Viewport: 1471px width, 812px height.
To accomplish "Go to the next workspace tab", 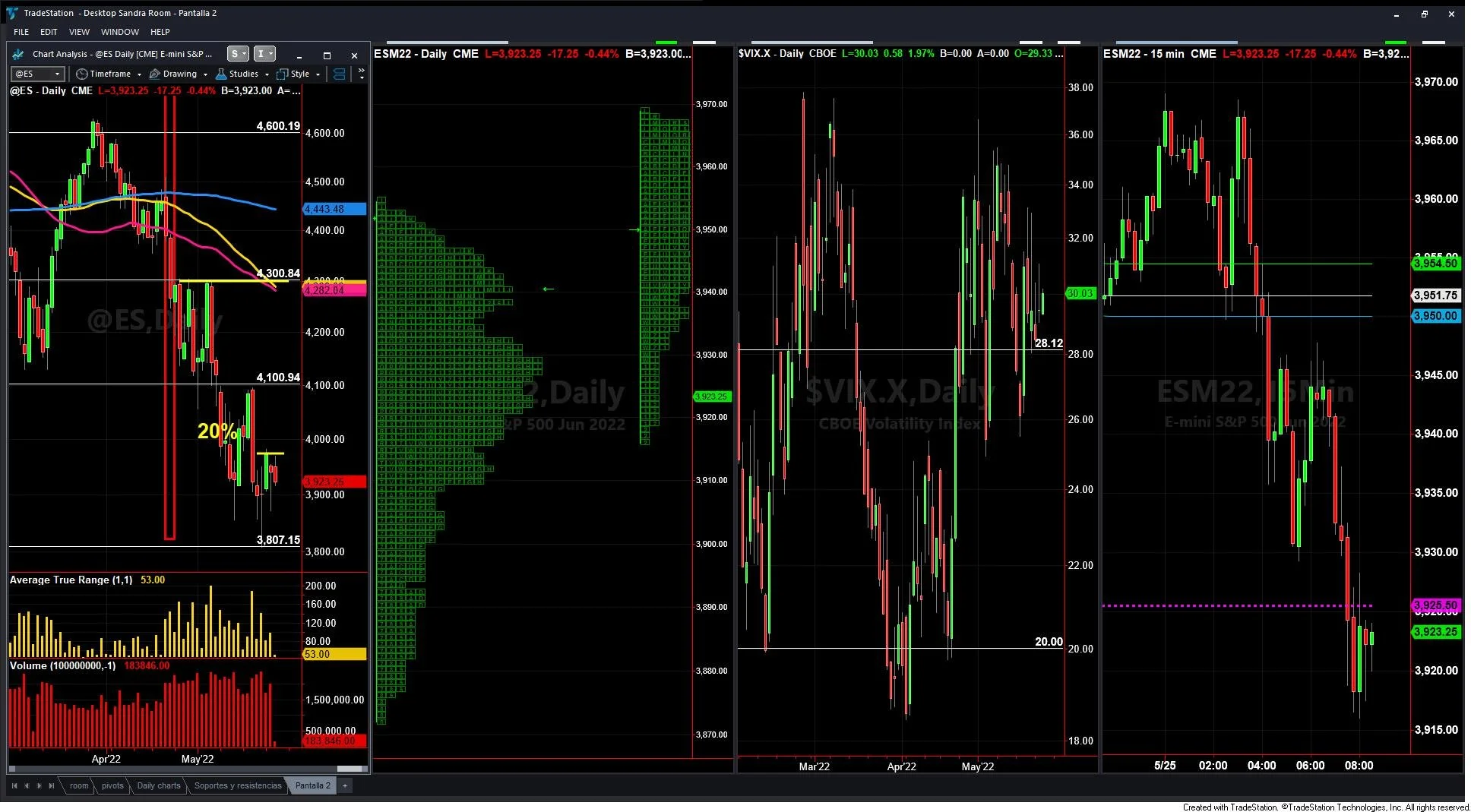I will click(x=39, y=785).
